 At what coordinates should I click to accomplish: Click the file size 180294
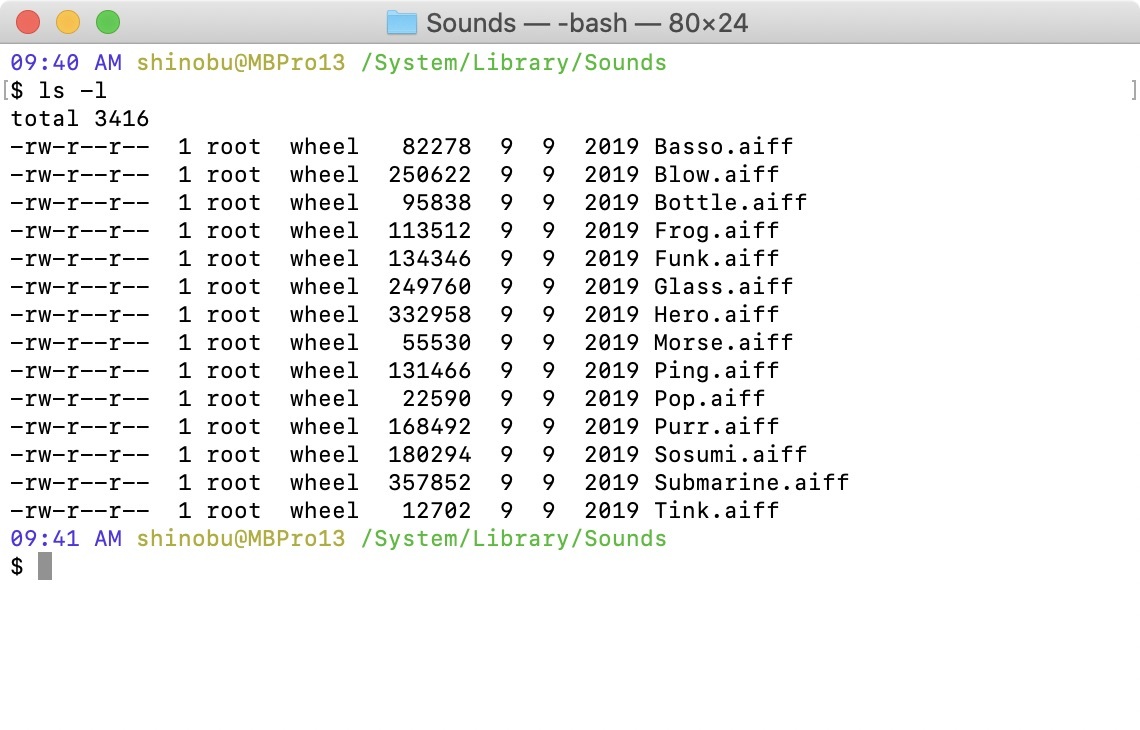pyautogui.click(x=430, y=454)
